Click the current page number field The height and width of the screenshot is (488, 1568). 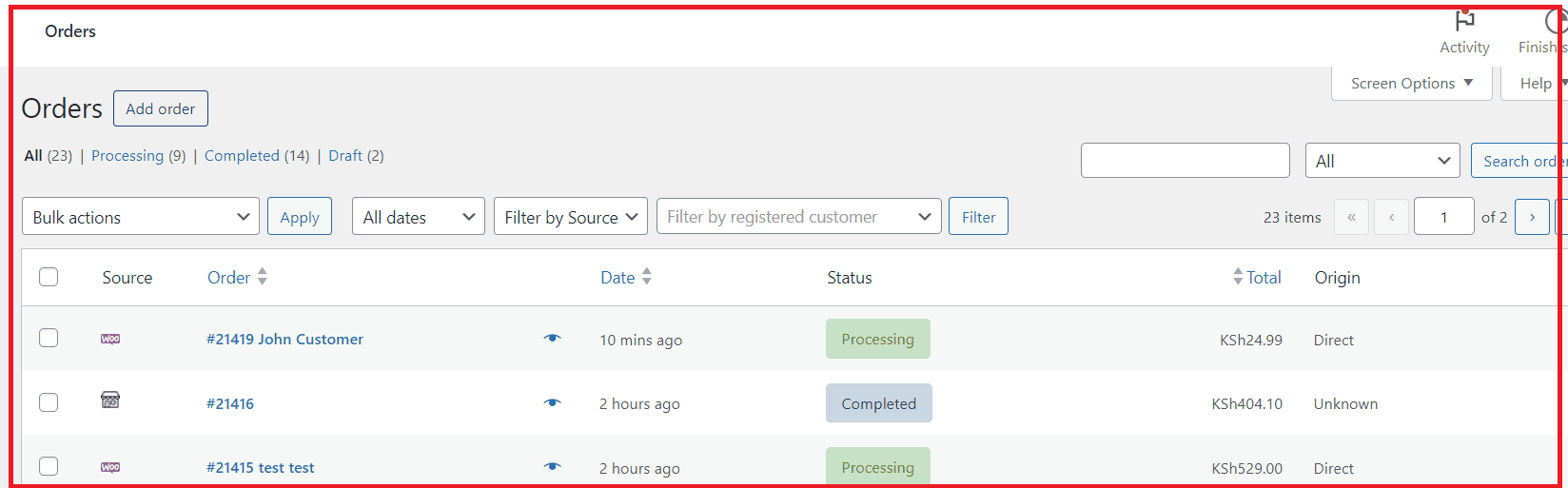pyautogui.click(x=1444, y=217)
